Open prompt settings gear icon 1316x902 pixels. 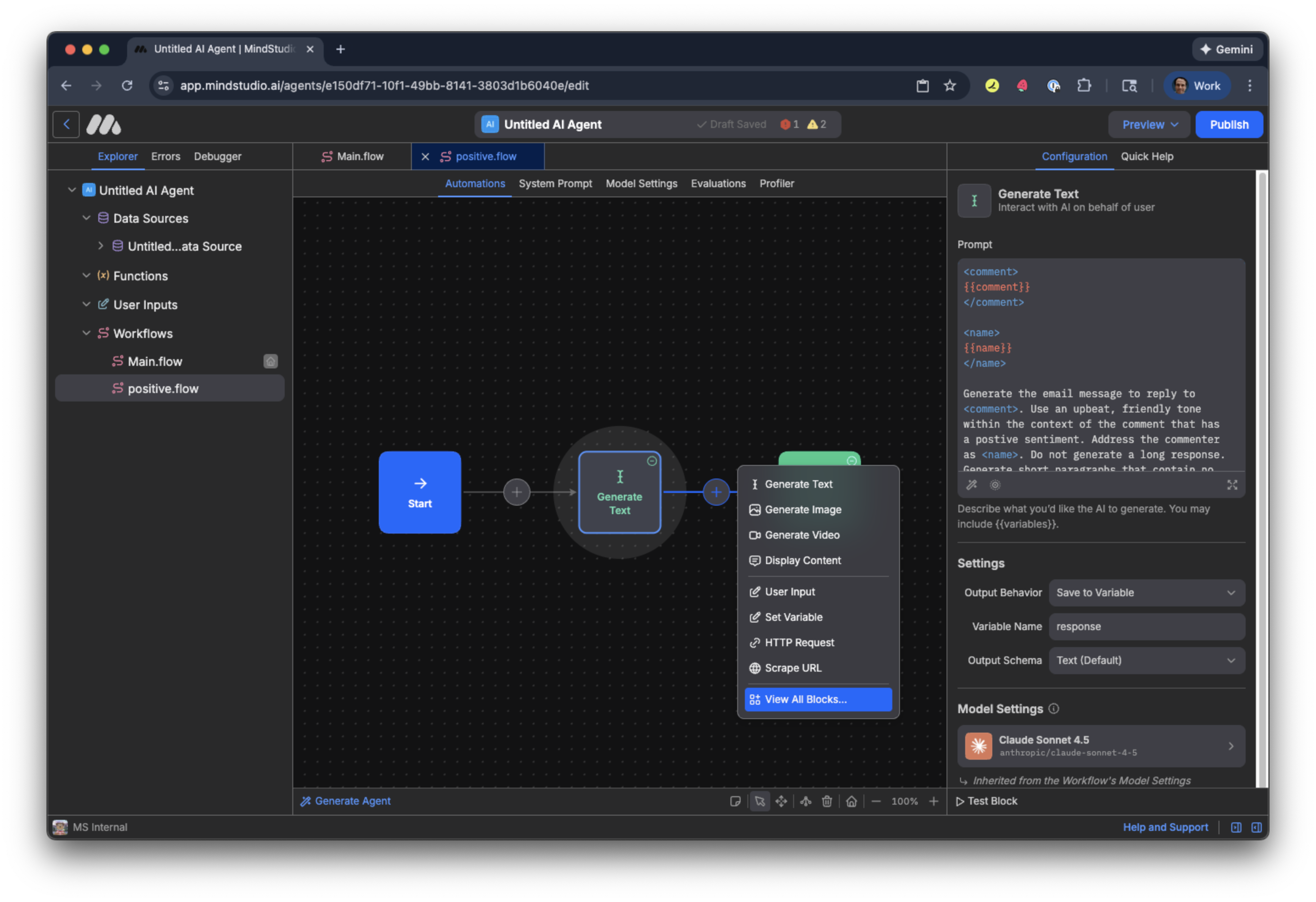point(995,485)
